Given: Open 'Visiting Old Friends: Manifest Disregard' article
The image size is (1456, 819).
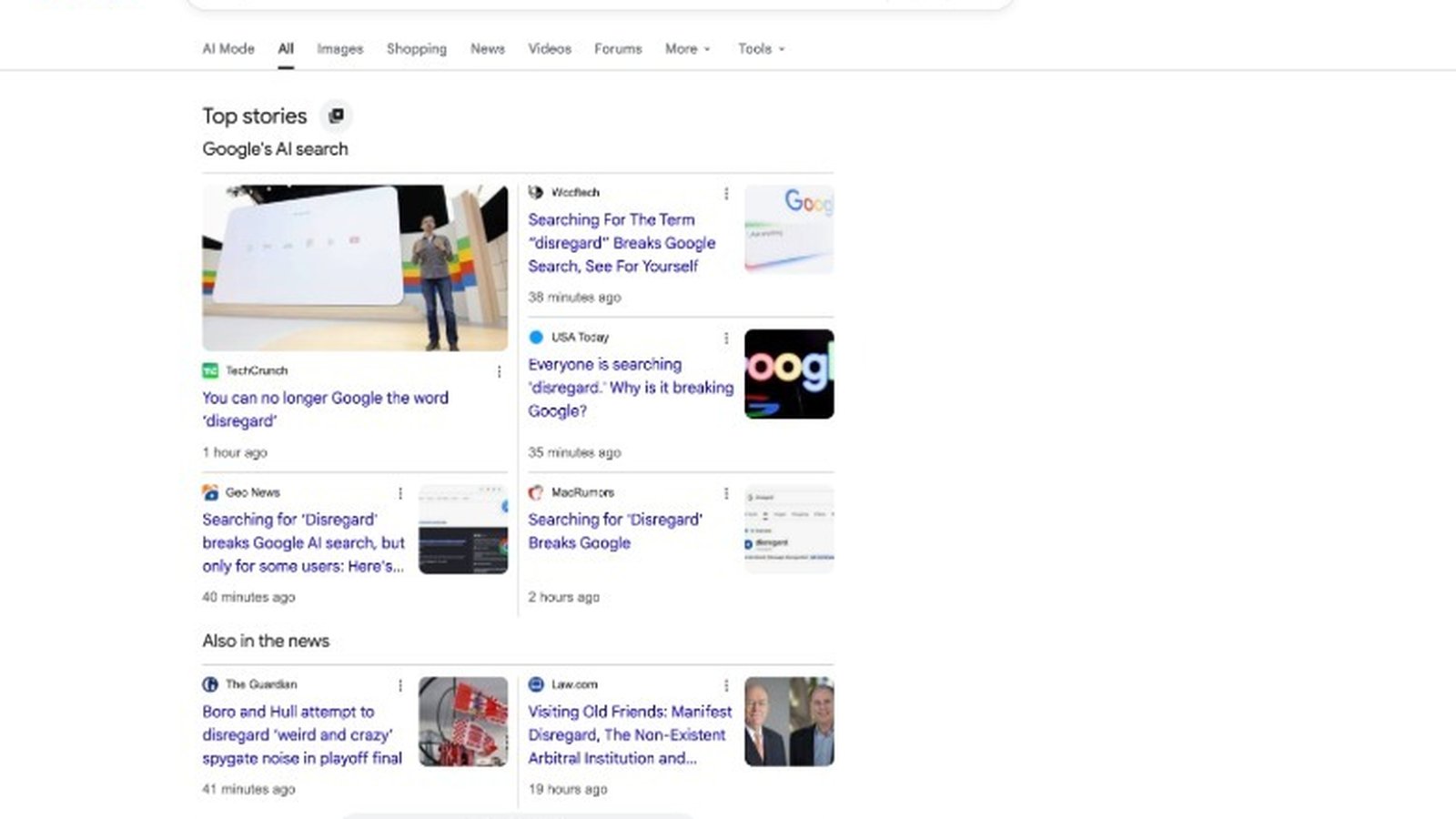Looking at the screenshot, I should 630,734.
